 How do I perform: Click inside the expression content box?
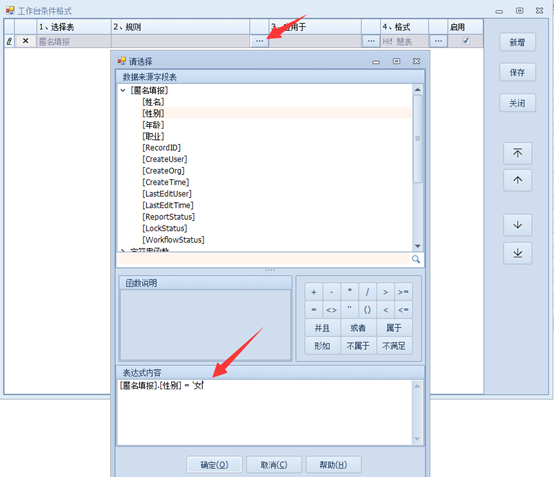(265, 412)
